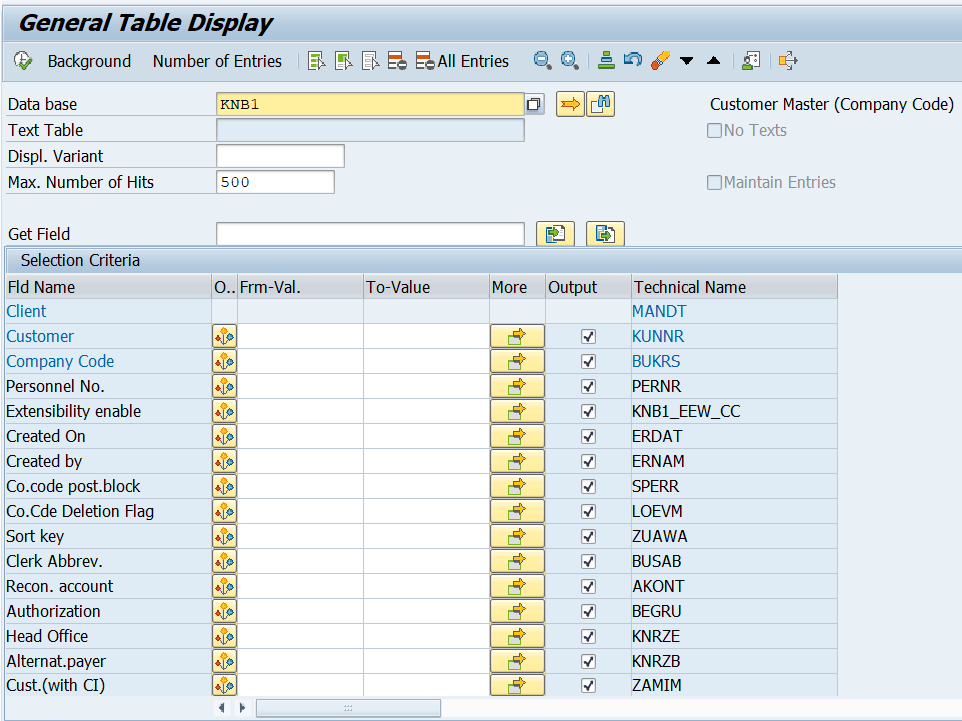Open selection option for Clerk Abbrev. row
This screenshot has width=962, height=721.
tap(225, 561)
